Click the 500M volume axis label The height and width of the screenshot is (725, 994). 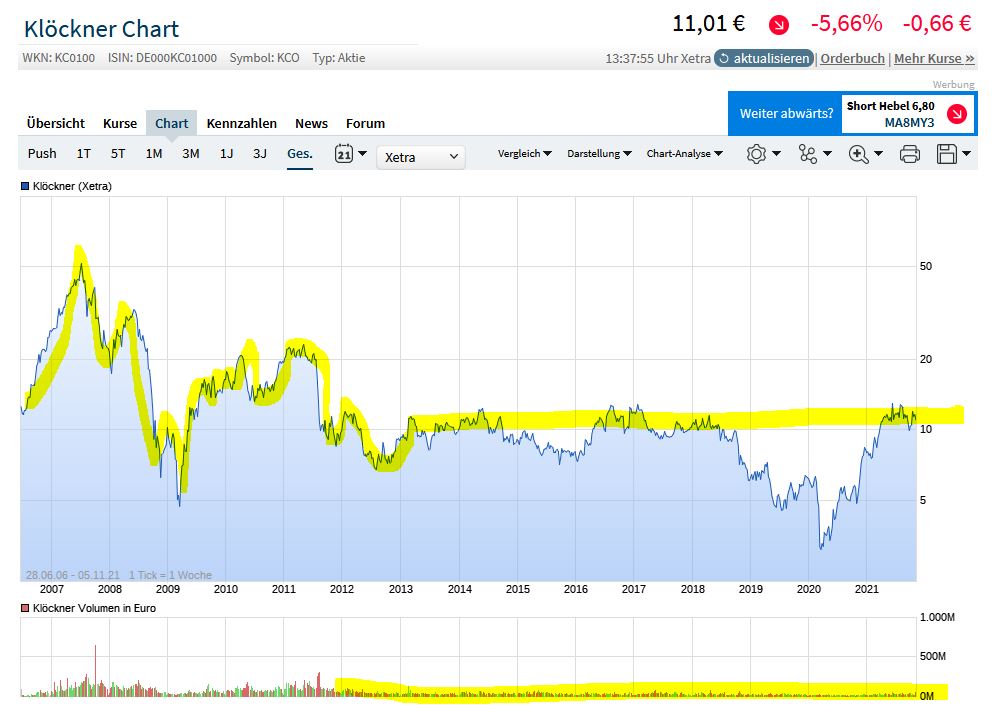click(933, 656)
